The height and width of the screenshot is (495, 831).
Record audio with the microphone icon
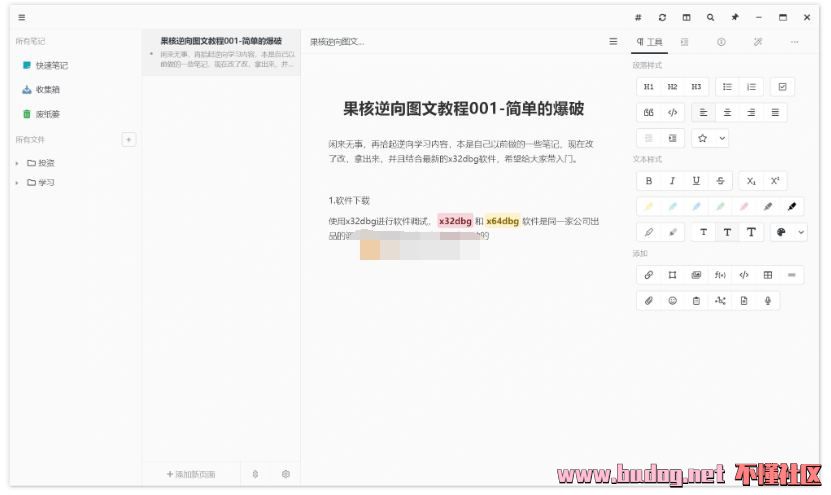(x=768, y=300)
